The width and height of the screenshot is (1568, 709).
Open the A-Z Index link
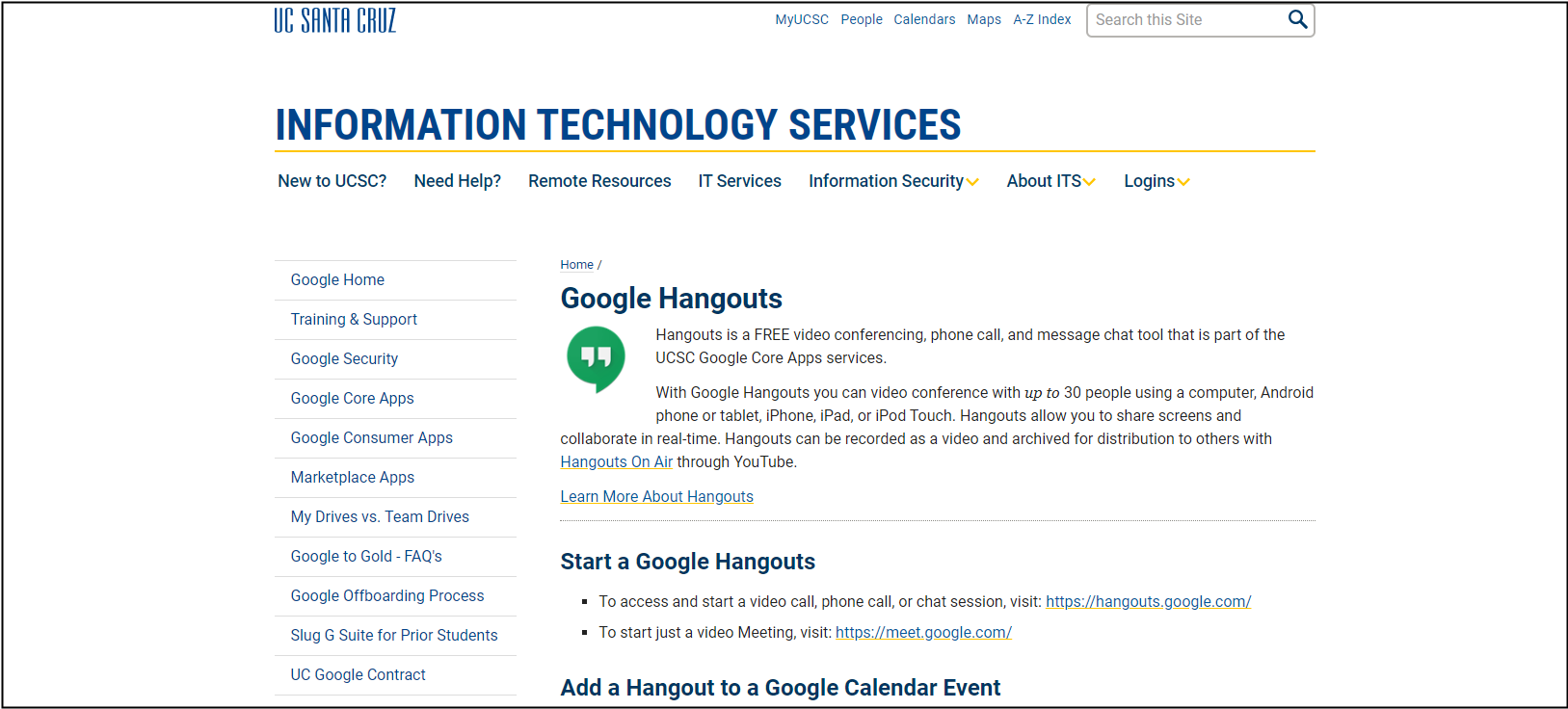(1042, 19)
